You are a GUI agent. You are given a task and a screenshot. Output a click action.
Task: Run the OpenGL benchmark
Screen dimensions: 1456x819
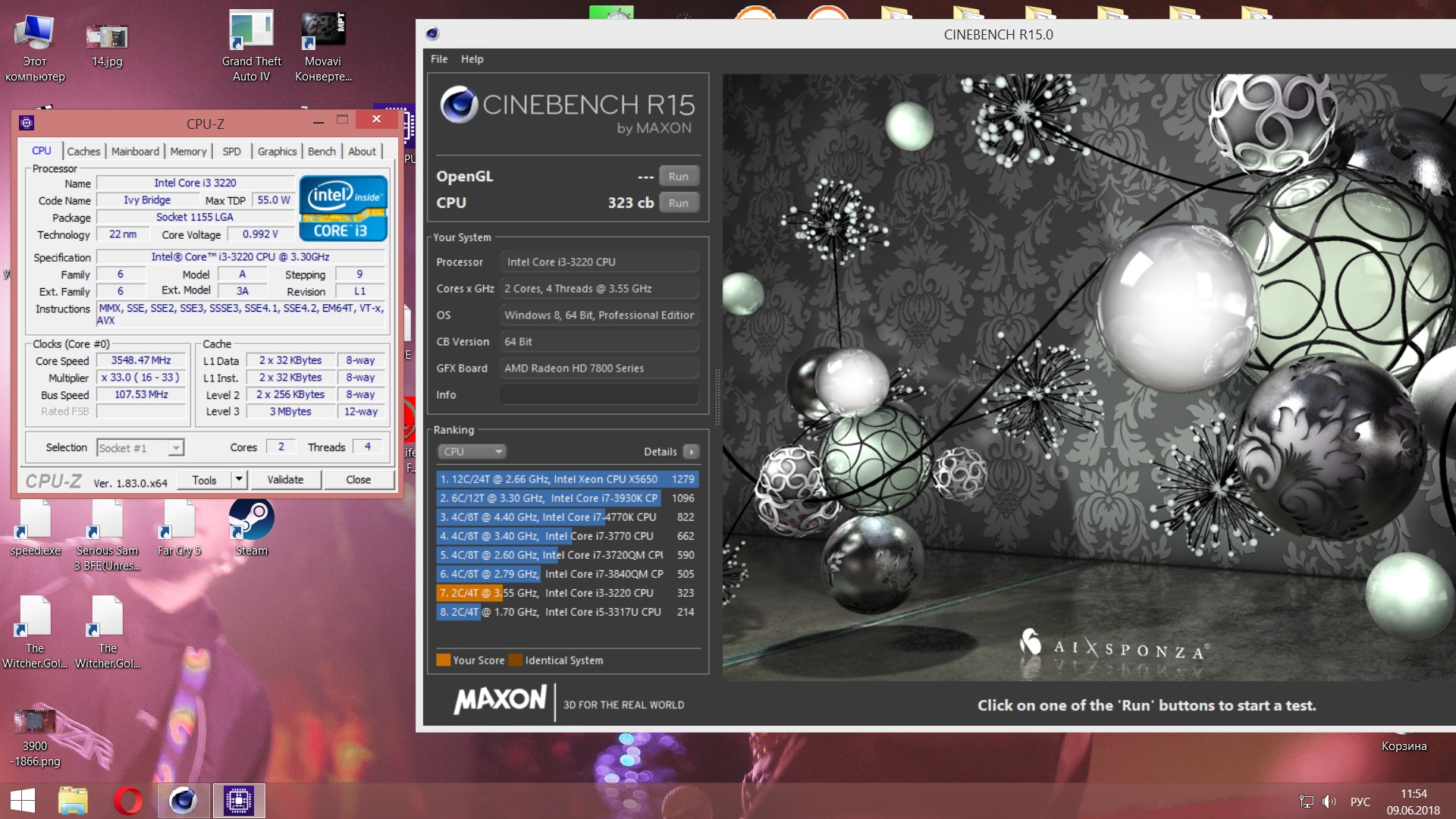pos(679,177)
